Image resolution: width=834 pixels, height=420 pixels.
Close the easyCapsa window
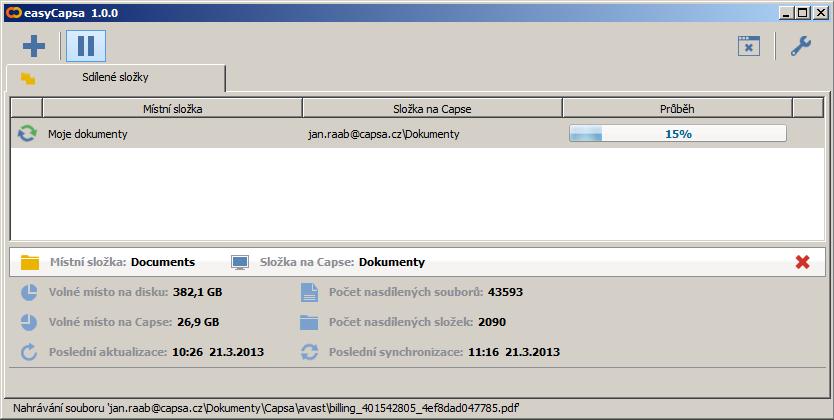pyautogui.click(x=821, y=13)
